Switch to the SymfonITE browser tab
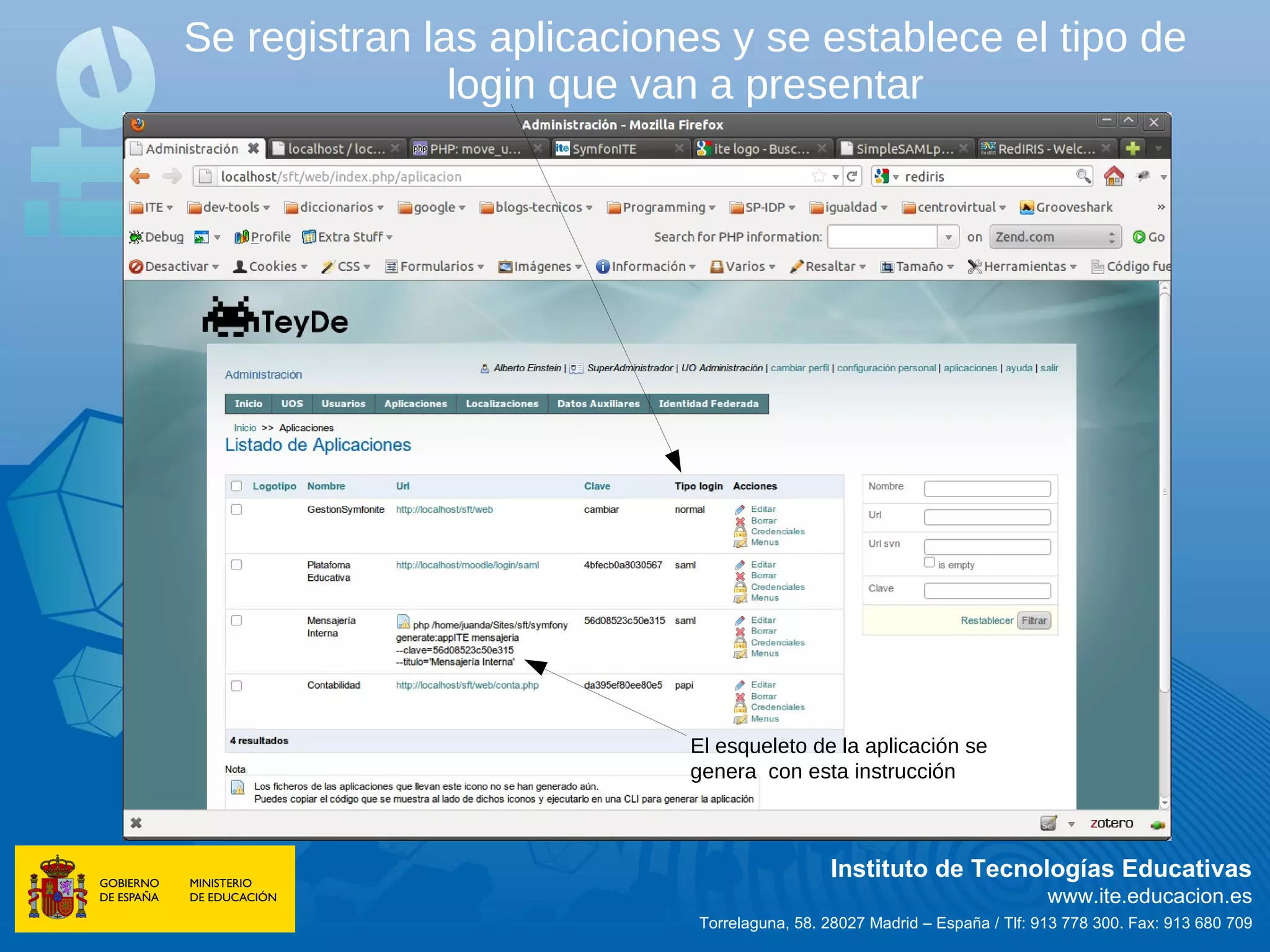The height and width of the screenshot is (952, 1270). [621, 149]
